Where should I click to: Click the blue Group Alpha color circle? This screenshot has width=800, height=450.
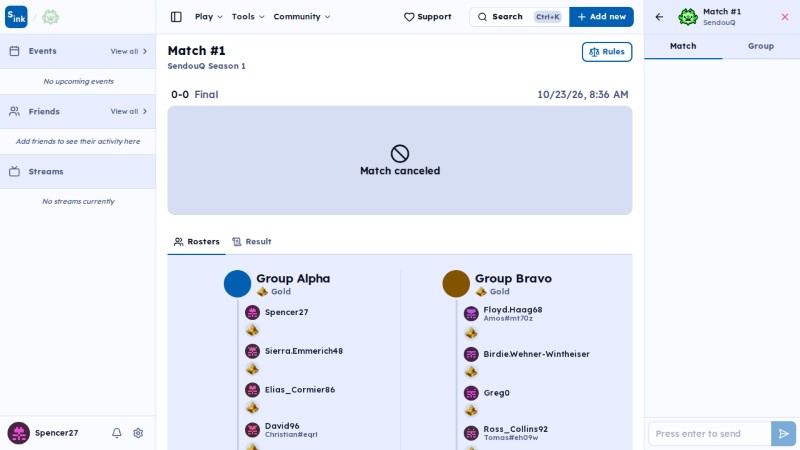[x=237, y=284]
